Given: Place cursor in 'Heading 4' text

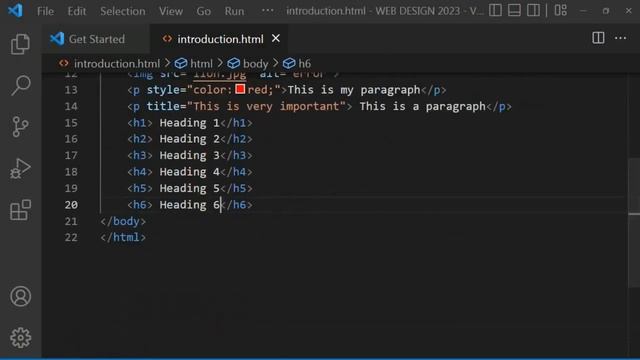Looking at the screenshot, I should click(189, 172).
